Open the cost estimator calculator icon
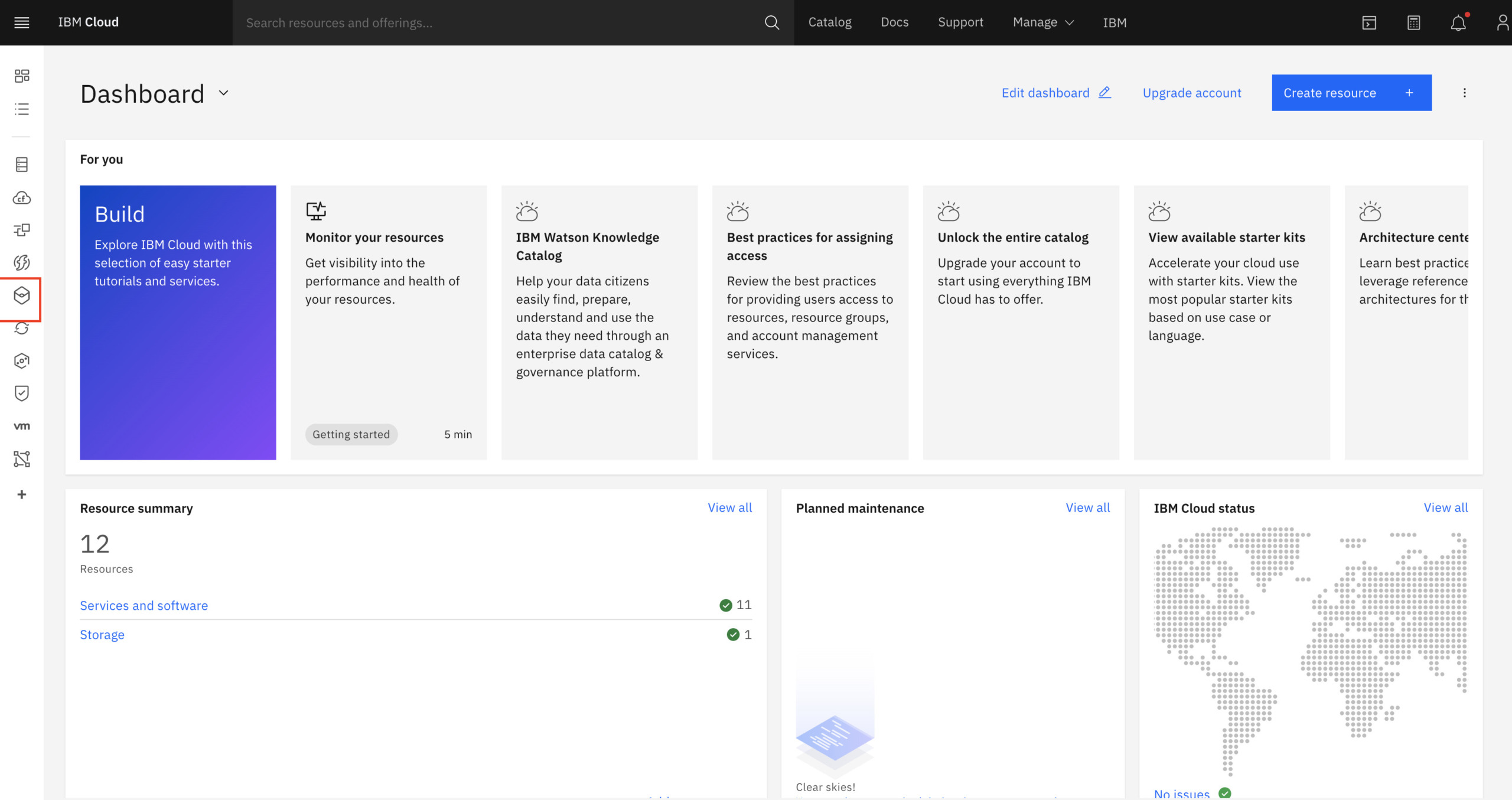1512x800 pixels. [x=1413, y=22]
